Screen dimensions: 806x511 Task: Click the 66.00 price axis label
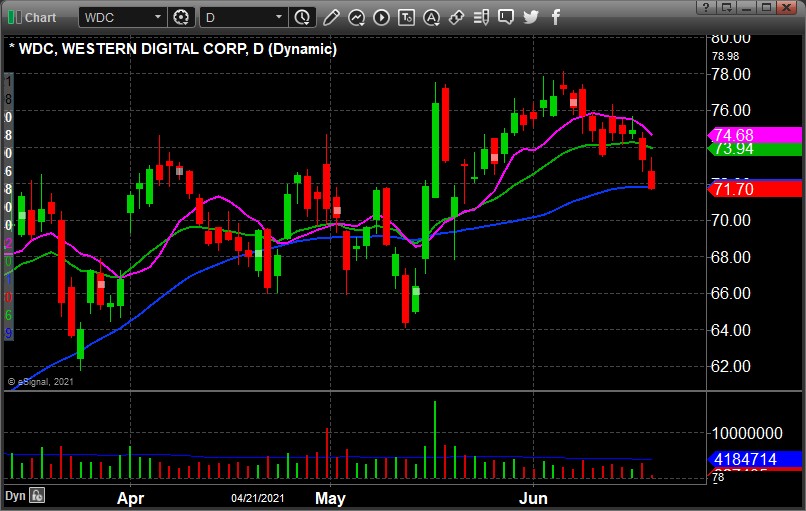[x=730, y=293]
